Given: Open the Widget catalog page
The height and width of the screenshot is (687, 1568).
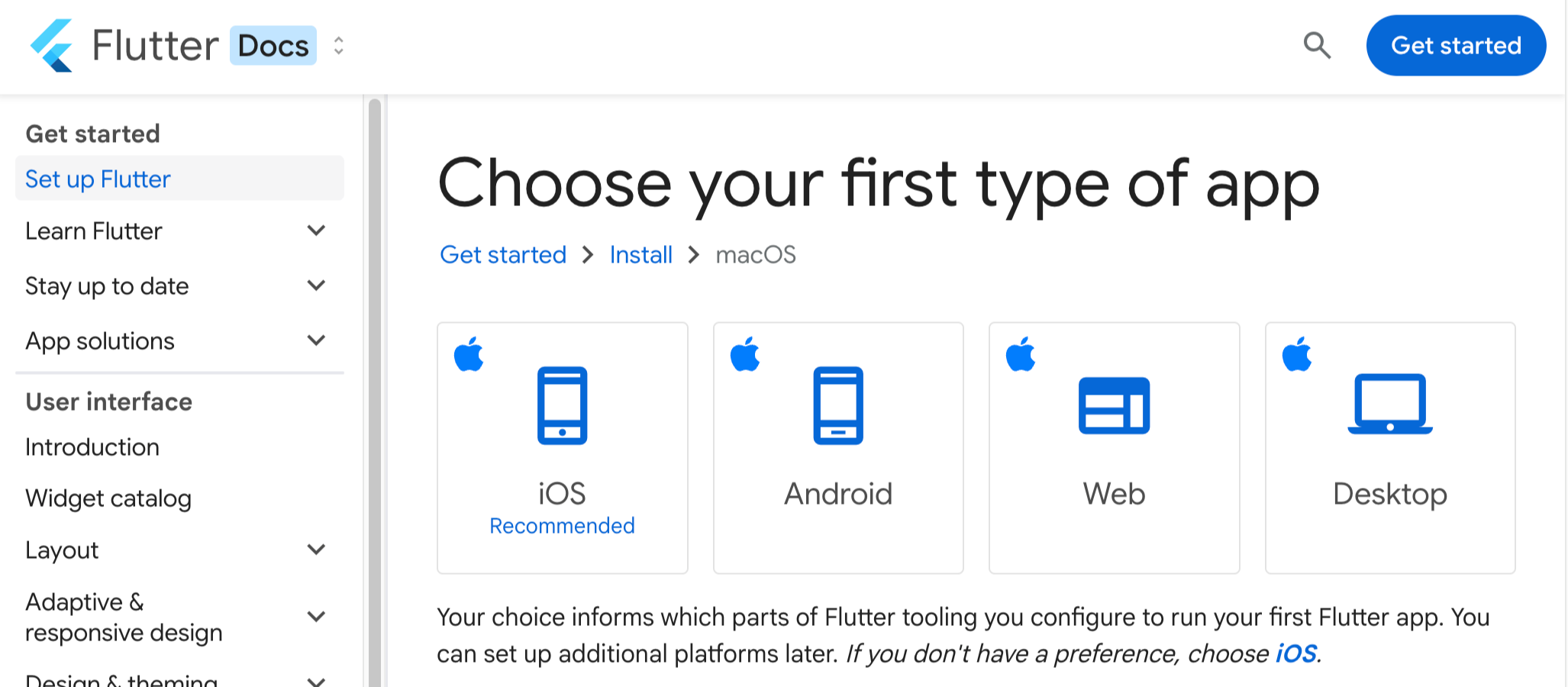Looking at the screenshot, I should pyautogui.click(x=108, y=498).
